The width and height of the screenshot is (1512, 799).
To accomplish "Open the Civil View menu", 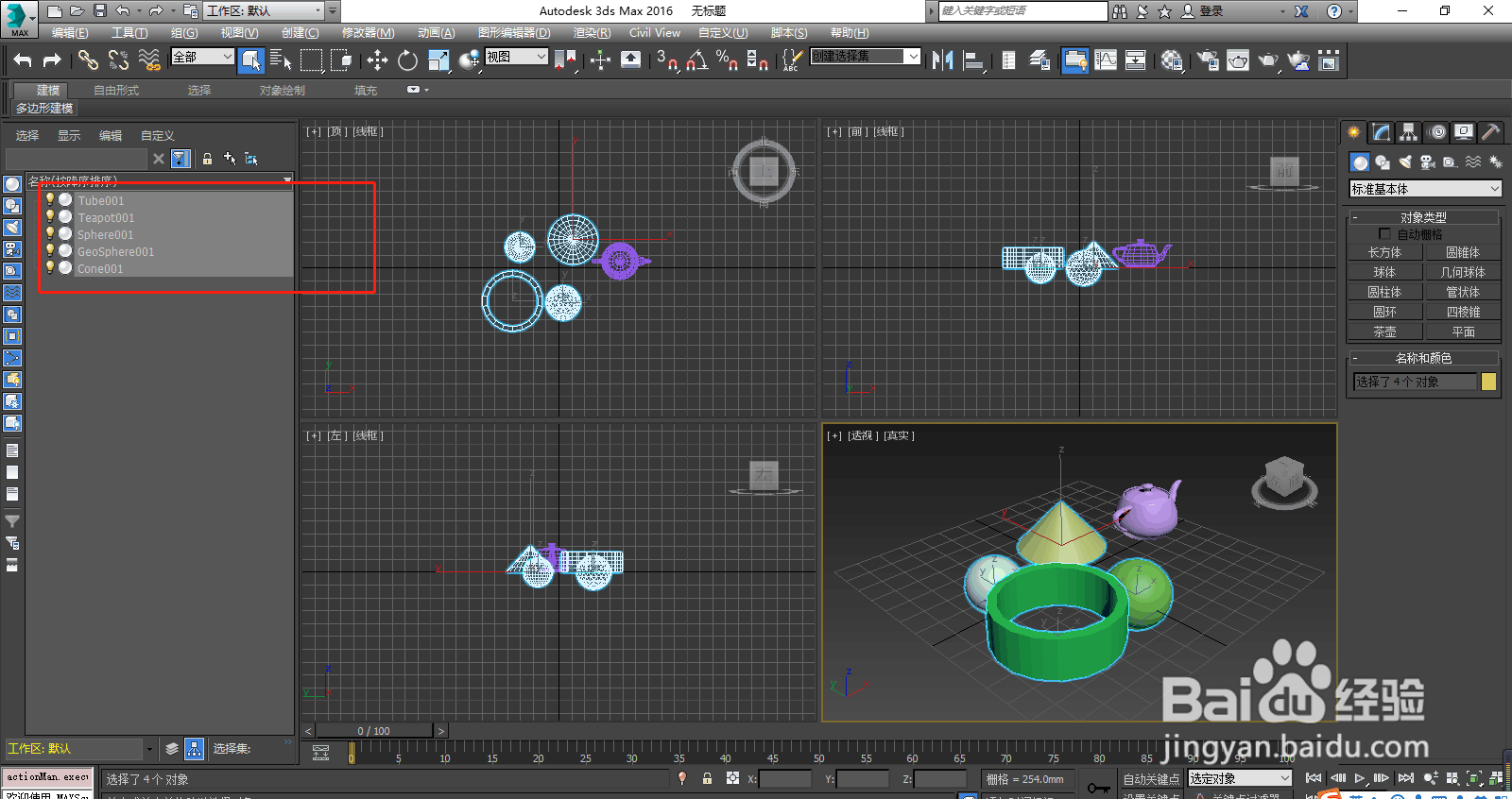I will tap(654, 32).
